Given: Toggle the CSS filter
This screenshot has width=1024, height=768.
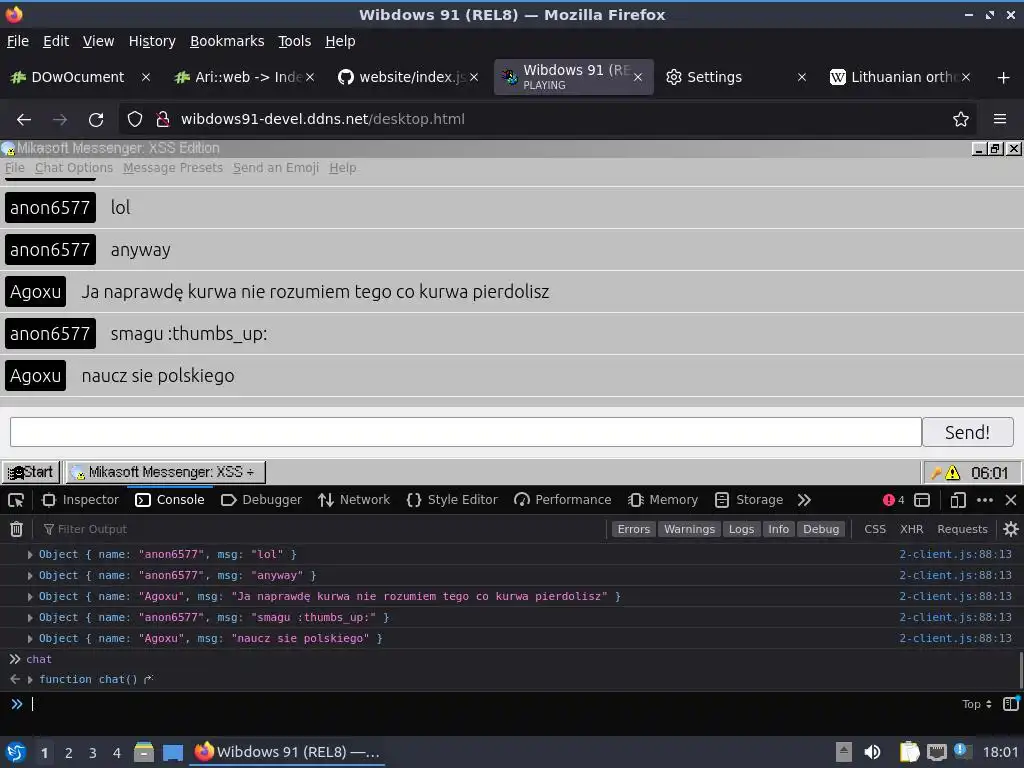Looking at the screenshot, I should click(x=874, y=529).
